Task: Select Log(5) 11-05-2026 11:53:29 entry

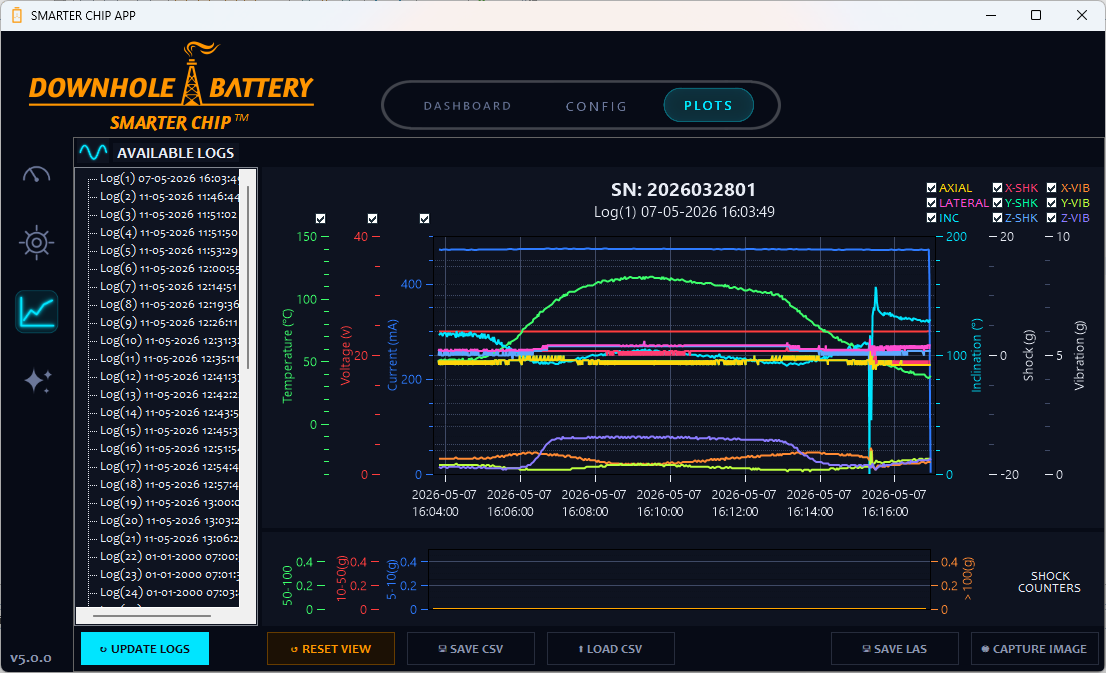Action: point(169,250)
